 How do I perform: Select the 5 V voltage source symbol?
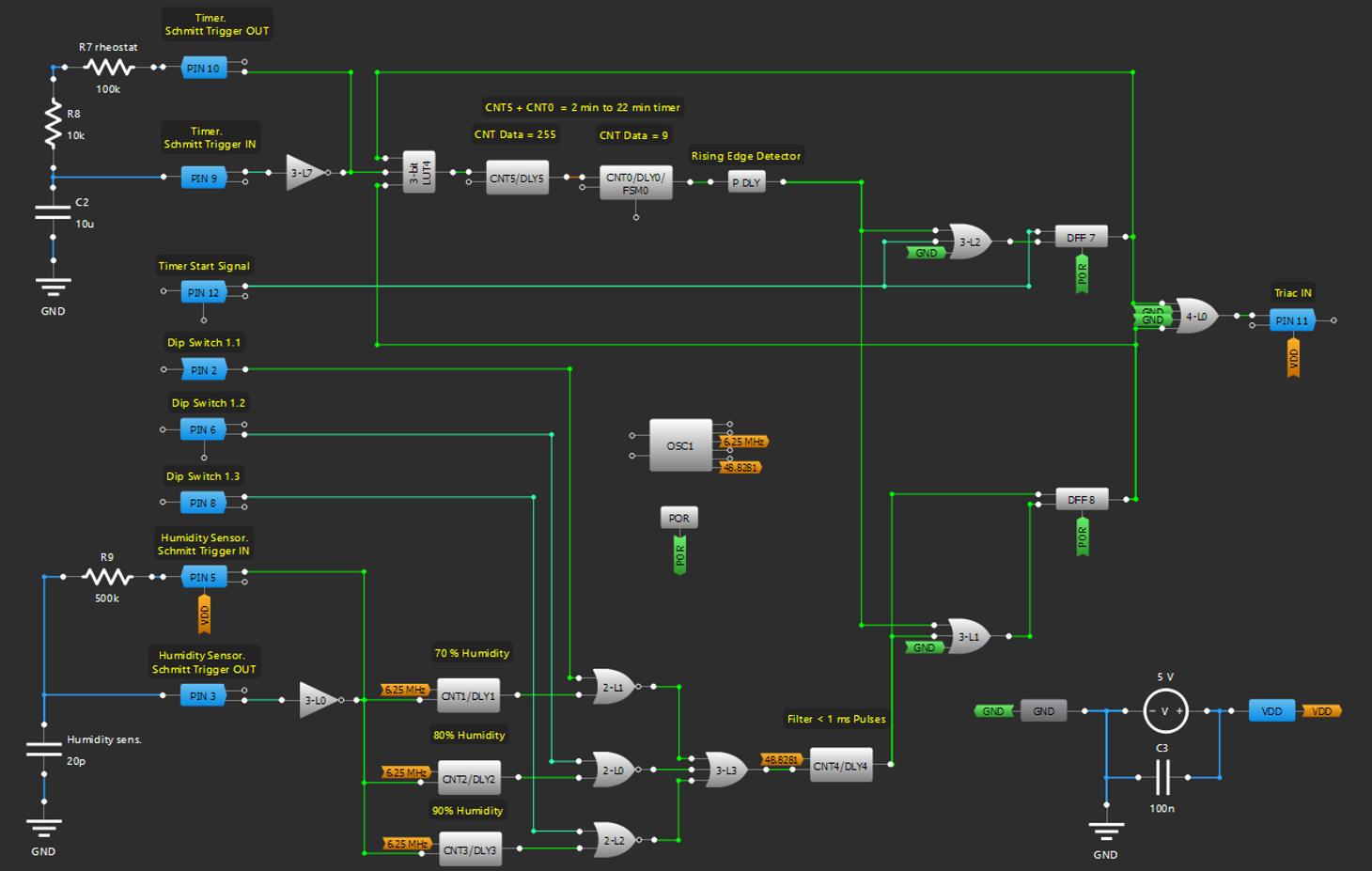point(1164,711)
